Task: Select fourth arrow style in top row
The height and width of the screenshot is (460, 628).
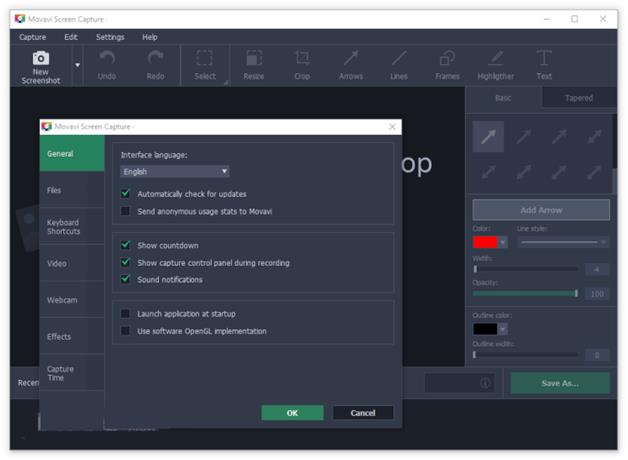Action: pos(594,137)
